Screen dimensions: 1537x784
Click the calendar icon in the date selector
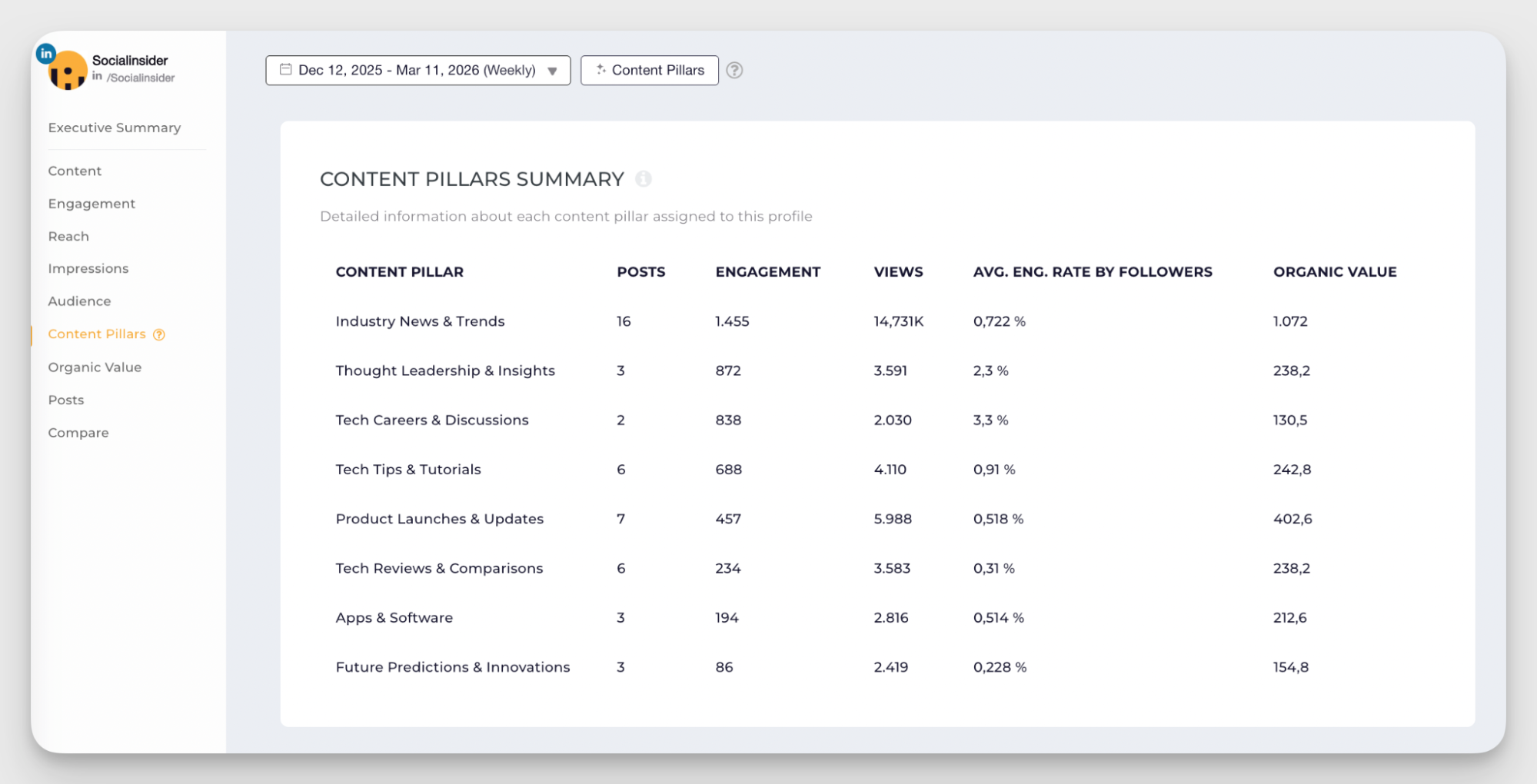[x=285, y=69]
